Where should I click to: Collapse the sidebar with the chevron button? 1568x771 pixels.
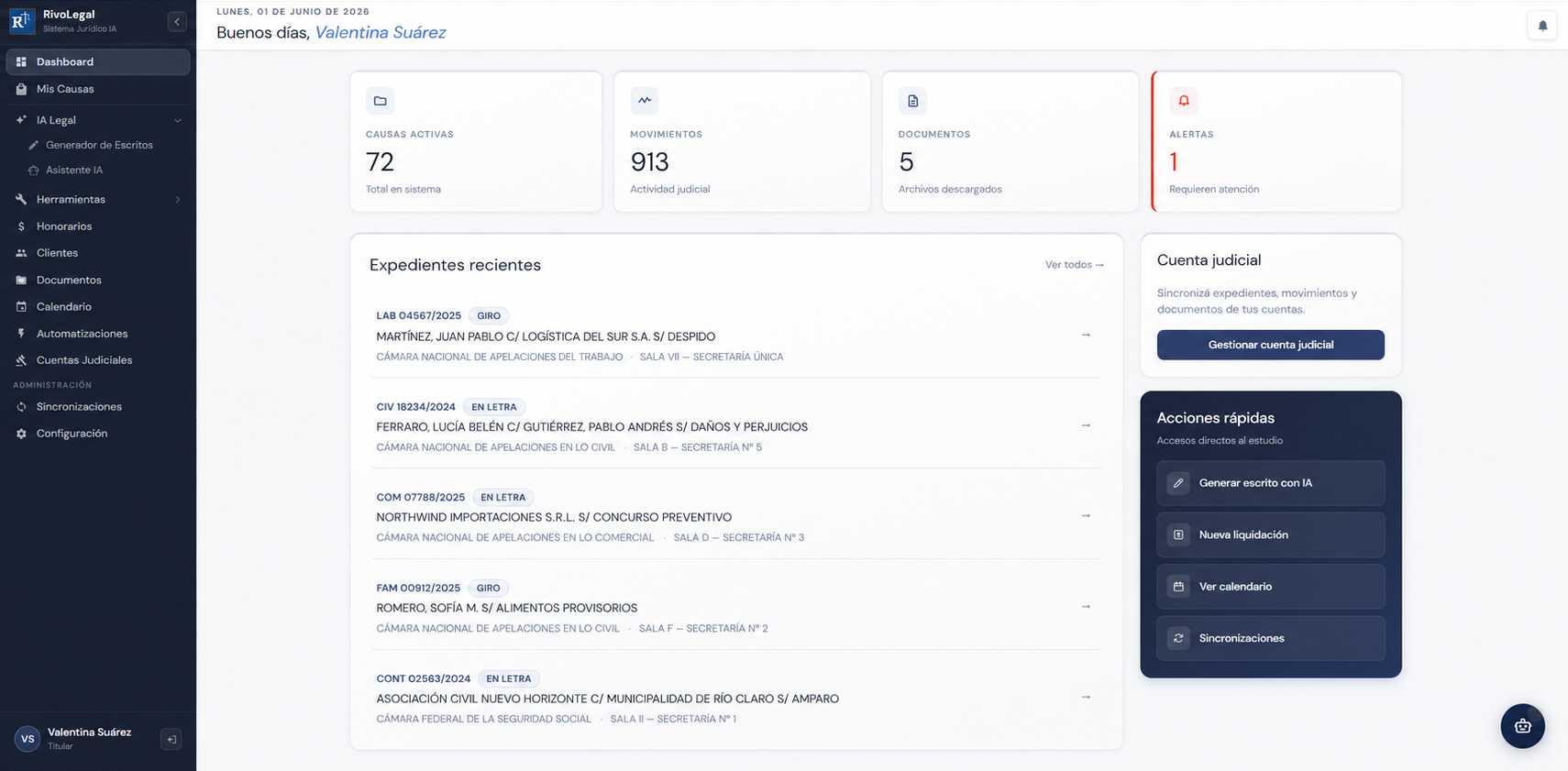pyautogui.click(x=177, y=21)
